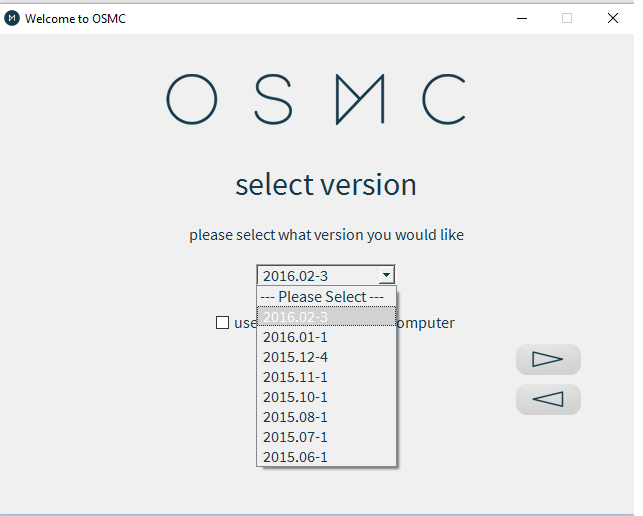
Task: Collapse the version dropdown using its arrow
Action: (x=386, y=276)
